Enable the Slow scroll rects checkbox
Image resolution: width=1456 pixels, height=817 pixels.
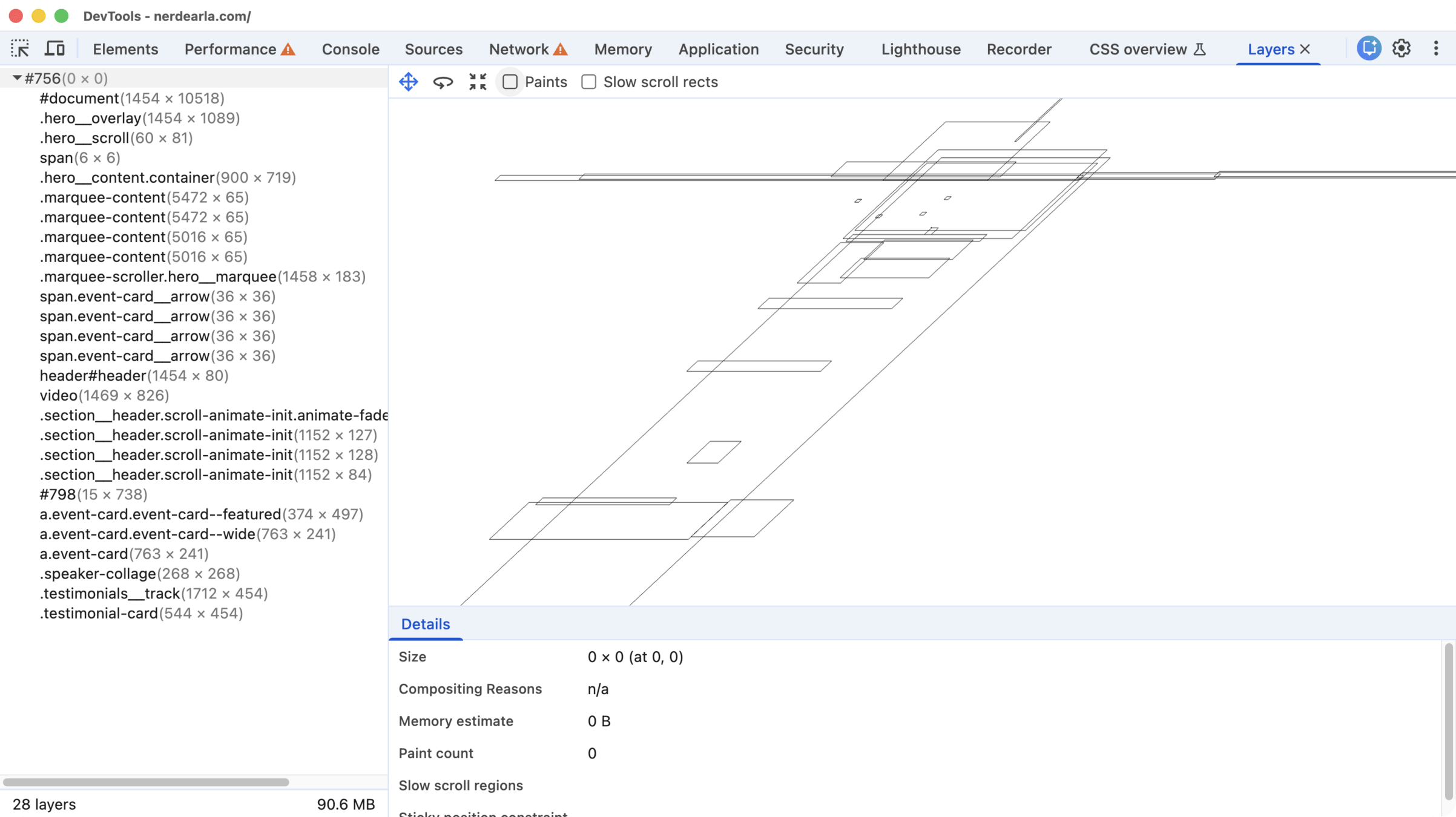[x=588, y=82]
